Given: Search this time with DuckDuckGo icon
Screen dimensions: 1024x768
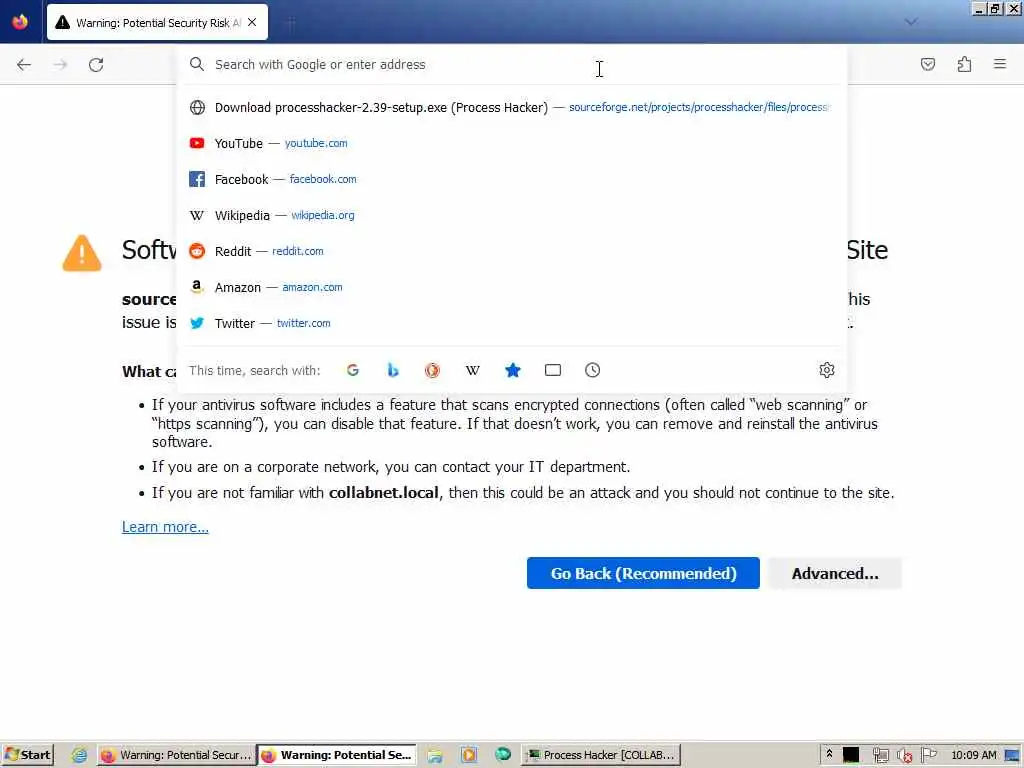Looking at the screenshot, I should pyautogui.click(x=432, y=370).
